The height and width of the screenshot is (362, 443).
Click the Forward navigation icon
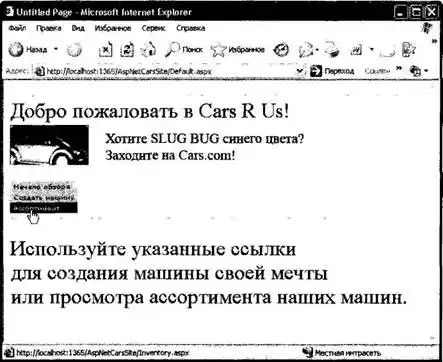pos(74,50)
